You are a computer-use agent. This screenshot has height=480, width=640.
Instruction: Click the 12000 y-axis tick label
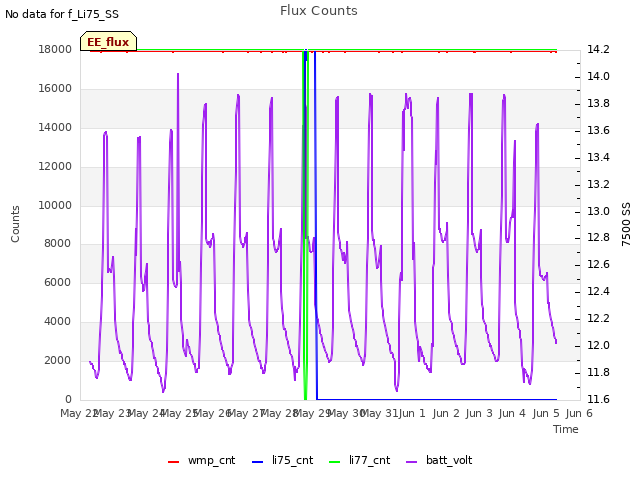(55, 167)
